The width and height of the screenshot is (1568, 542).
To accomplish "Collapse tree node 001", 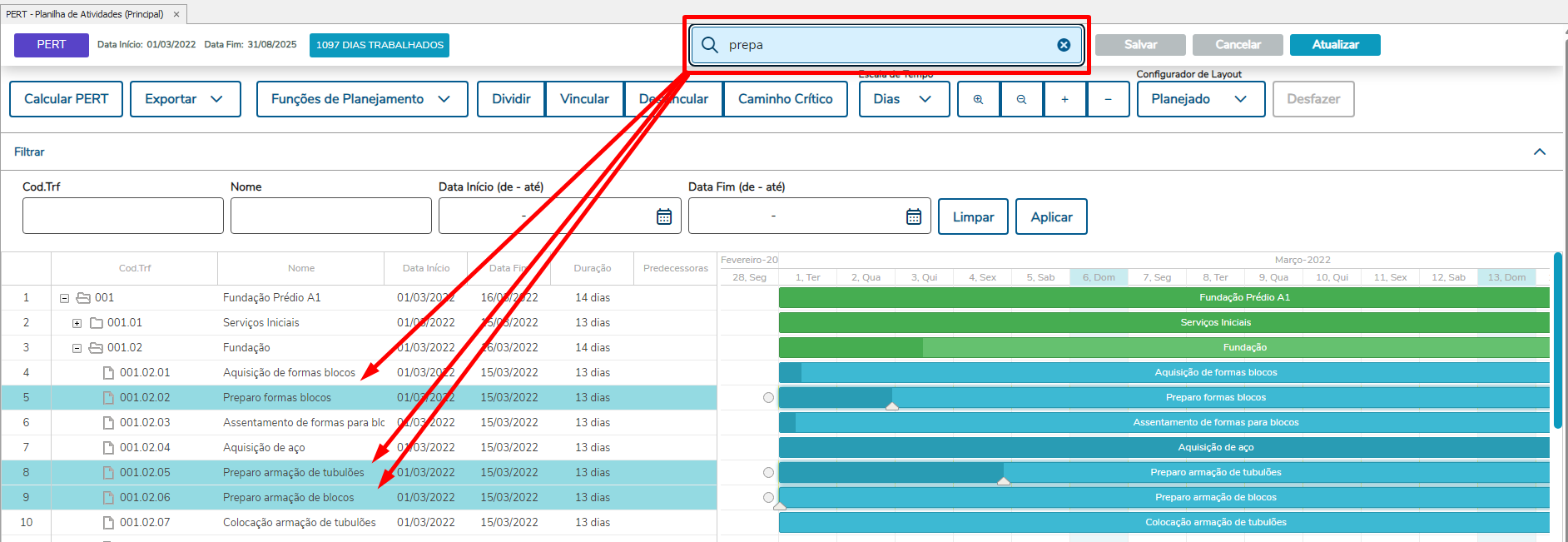I will coord(64,298).
